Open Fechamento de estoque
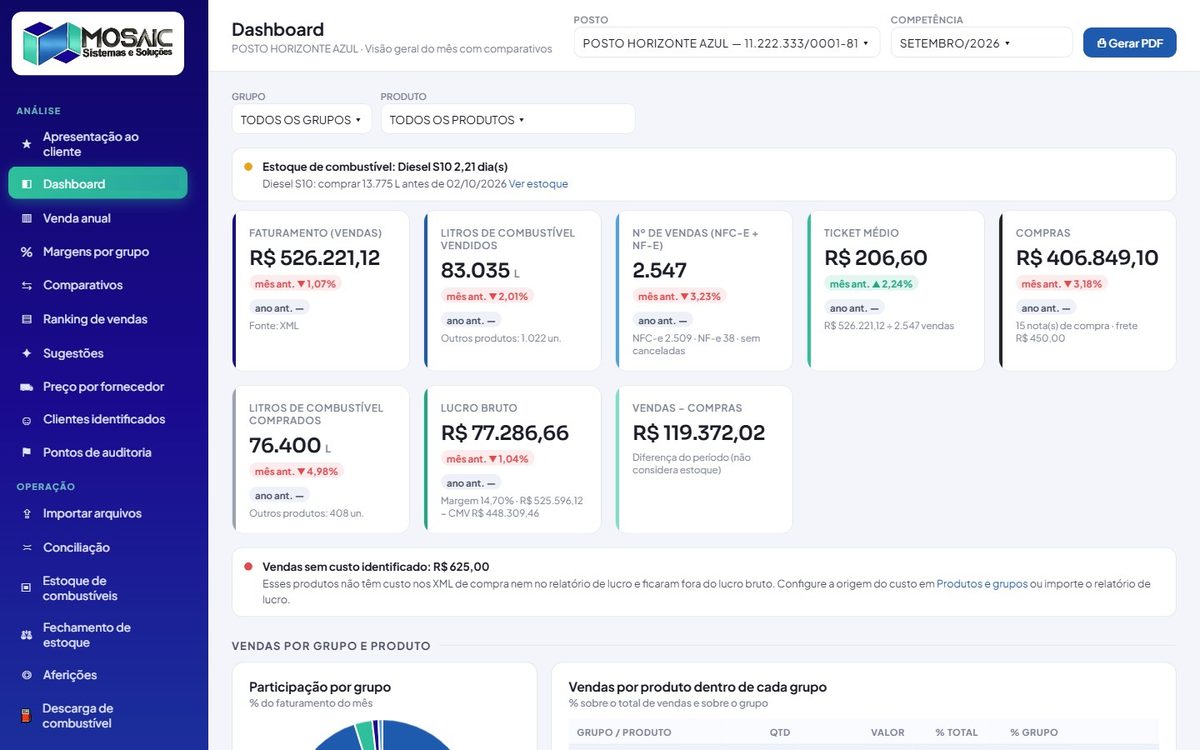Viewport: 1200px width, 750px height. click(x=98, y=635)
